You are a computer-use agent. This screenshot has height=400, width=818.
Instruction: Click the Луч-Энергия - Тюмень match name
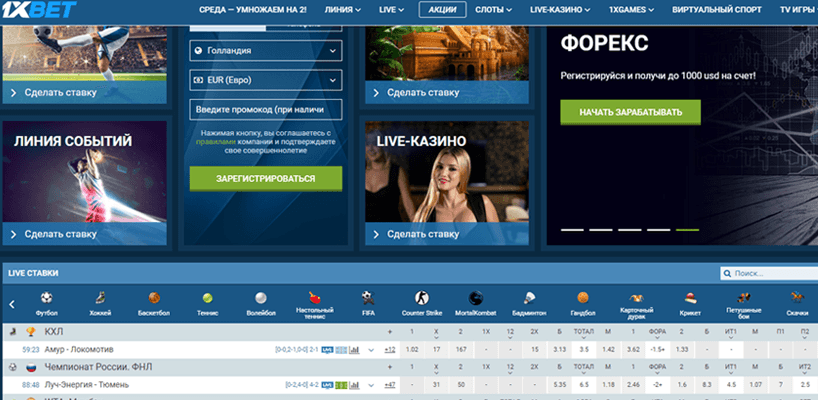(87, 385)
